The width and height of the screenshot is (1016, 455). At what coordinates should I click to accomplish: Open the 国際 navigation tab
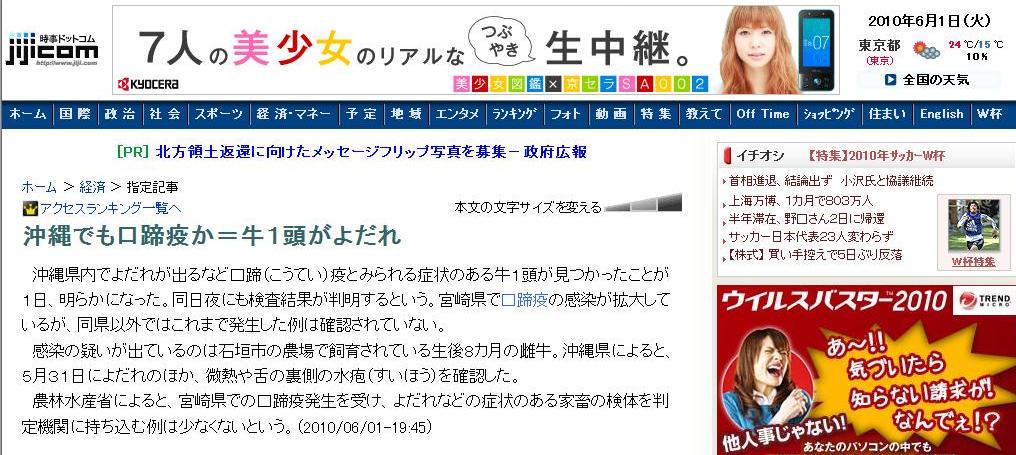[75, 114]
